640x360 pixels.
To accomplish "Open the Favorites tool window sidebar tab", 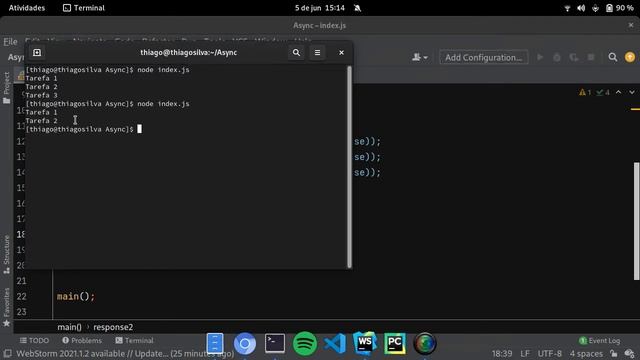I will (x=7, y=308).
